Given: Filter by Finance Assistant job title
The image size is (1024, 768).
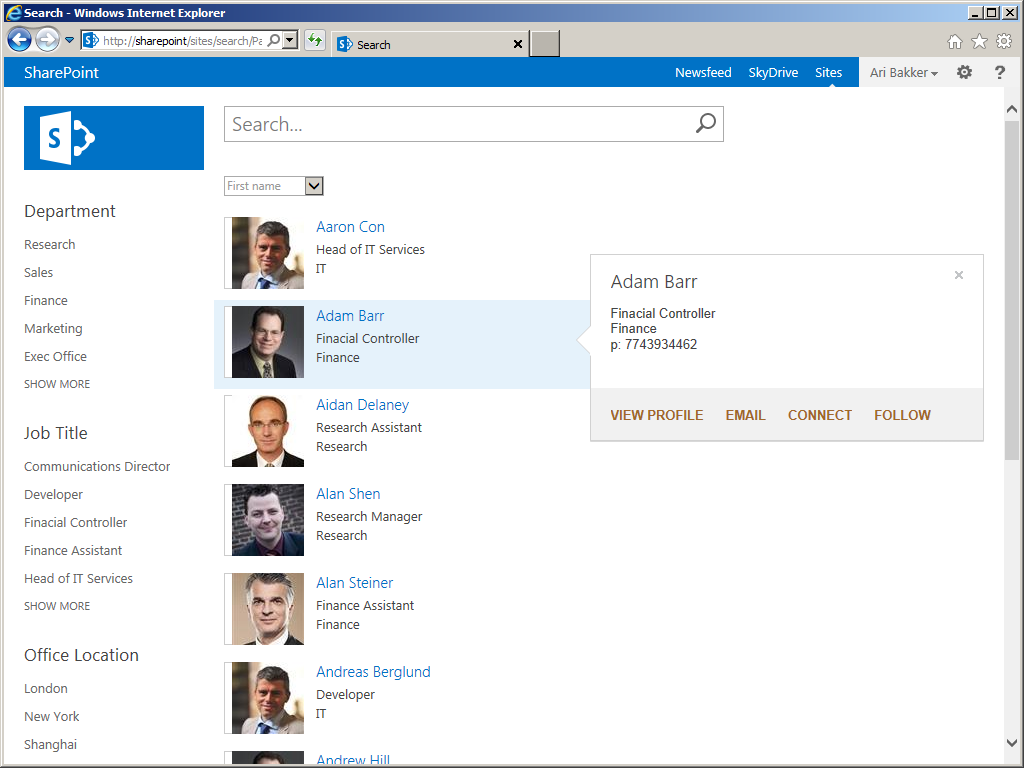Looking at the screenshot, I should pyautogui.click(x=73, y=551).
